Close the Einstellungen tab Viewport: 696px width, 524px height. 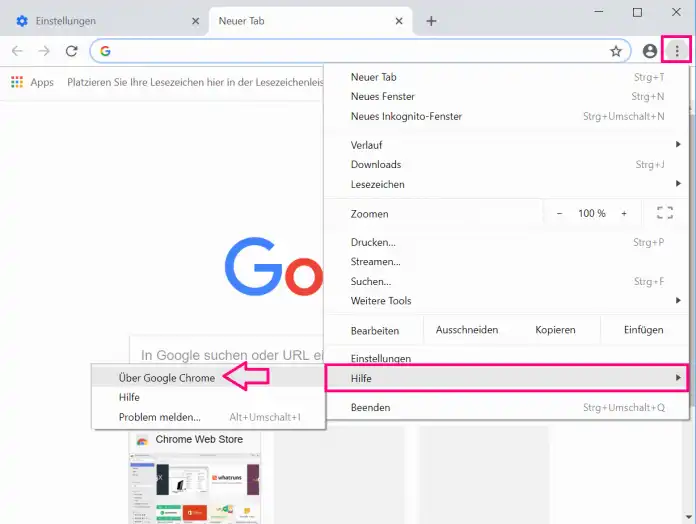point(195,21)
